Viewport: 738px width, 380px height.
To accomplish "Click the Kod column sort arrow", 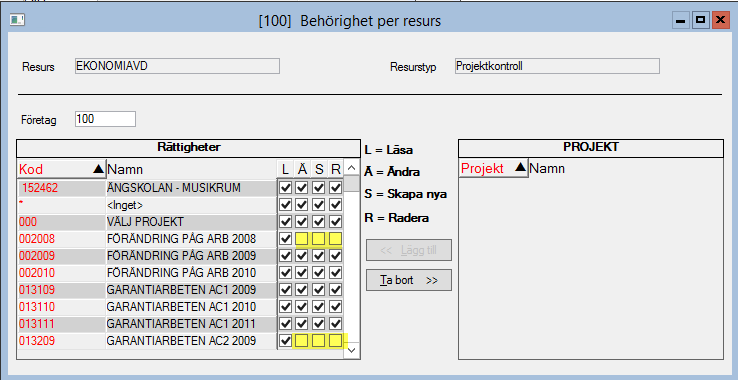I will point(98,169).
